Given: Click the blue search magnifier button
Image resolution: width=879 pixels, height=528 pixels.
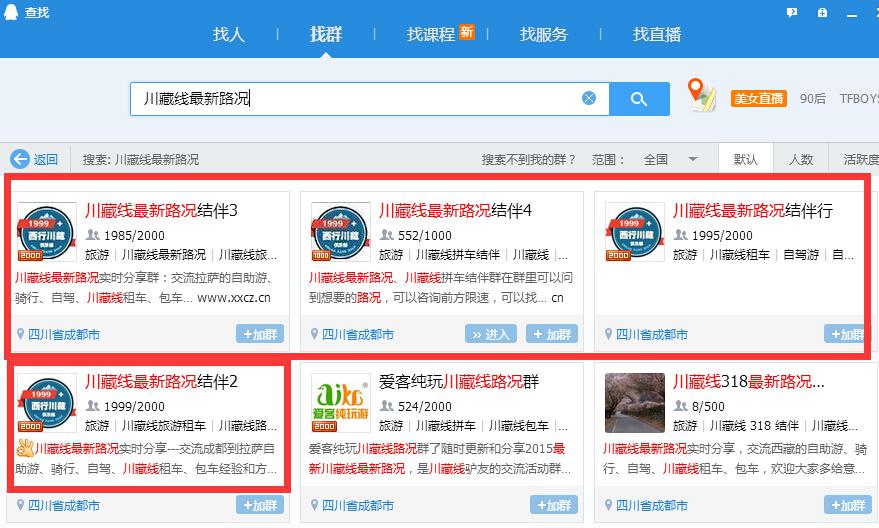Looking at the screenshot, I should click(x=639, y=98).
